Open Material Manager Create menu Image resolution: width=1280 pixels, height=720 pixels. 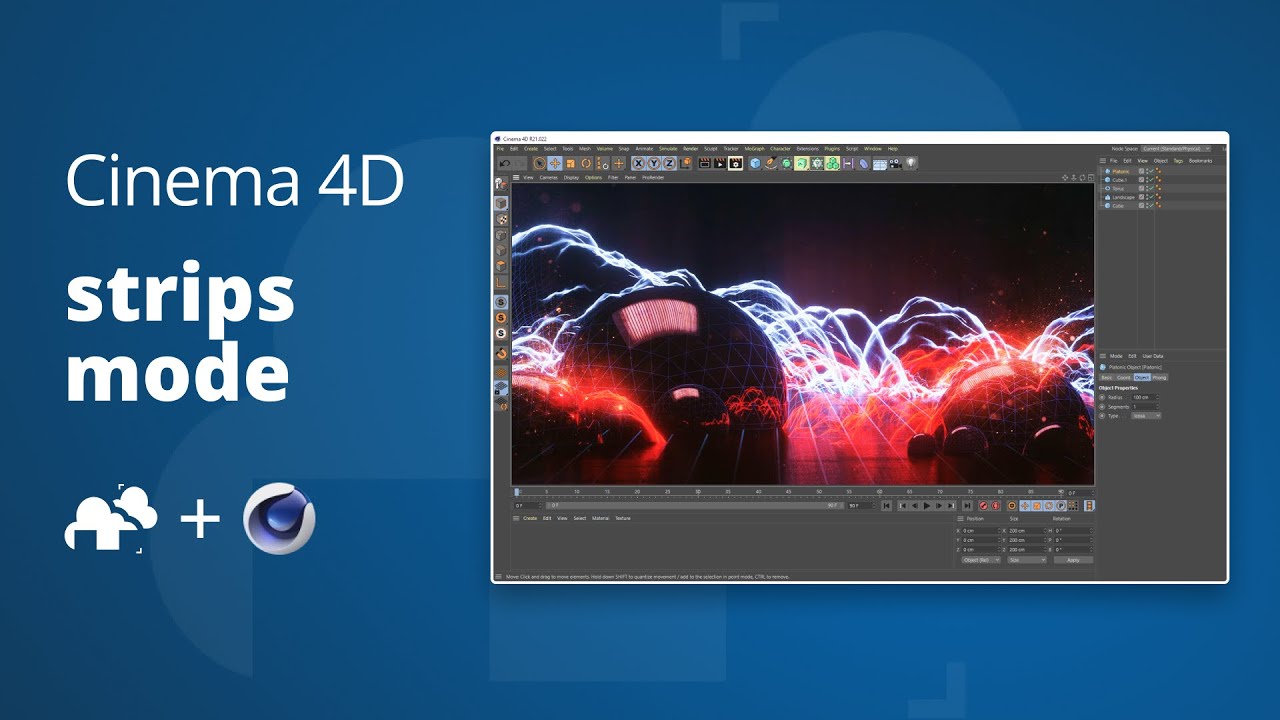pos(530,518)
